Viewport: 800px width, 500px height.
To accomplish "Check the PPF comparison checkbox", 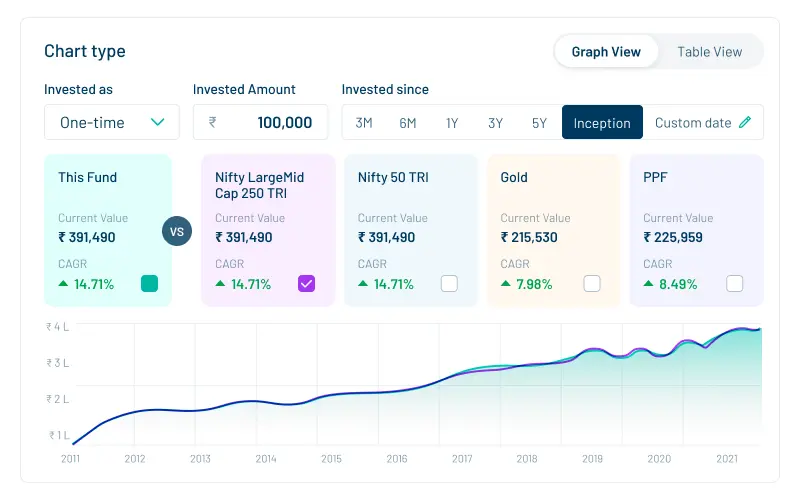I will pyautogui.click(x=735, y=283).
